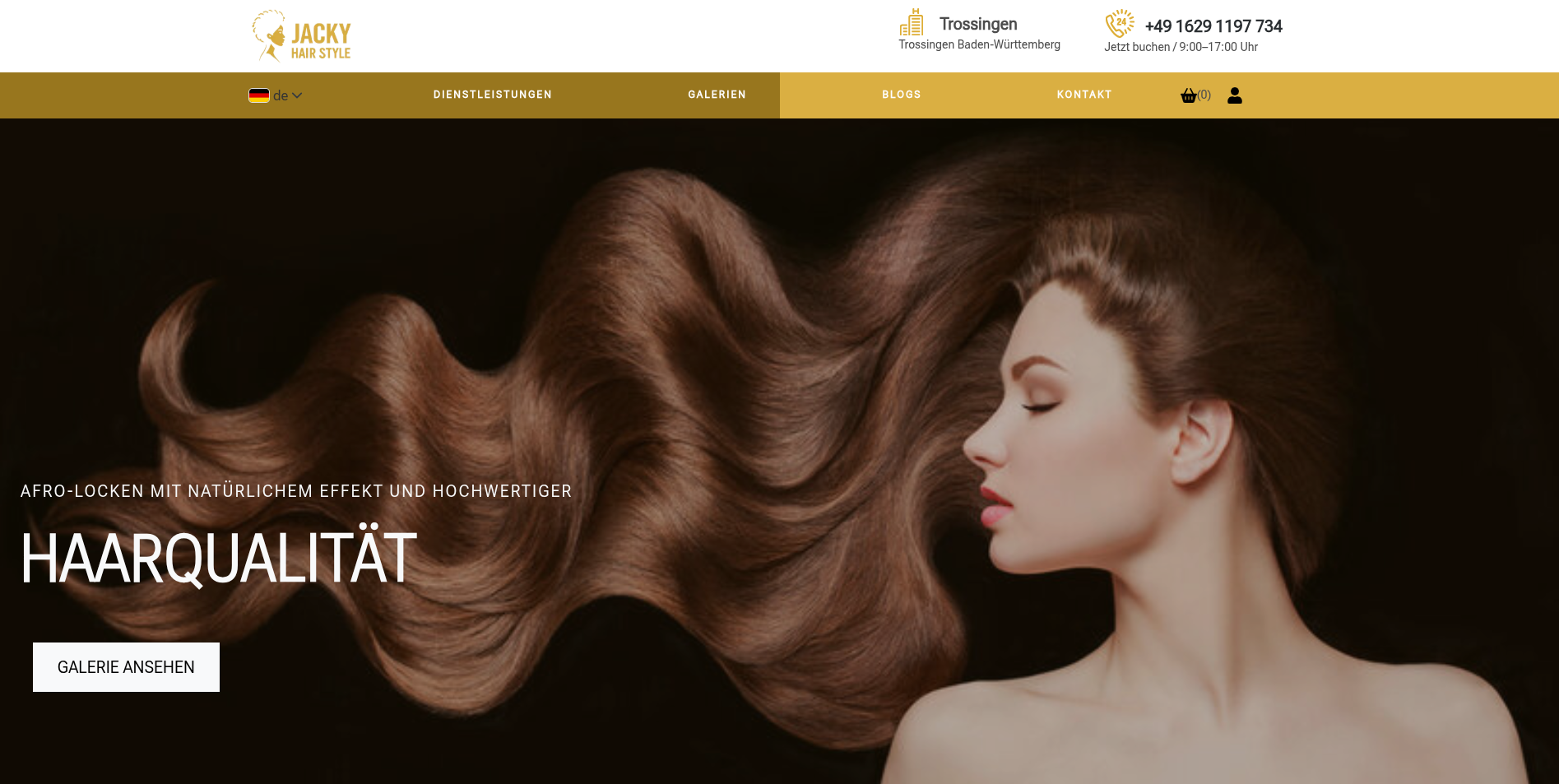This screenshot has height=784, width=1559.
Task: Click the basket item count (0)
Action: pyautogui.click(x=1204, y=95)
